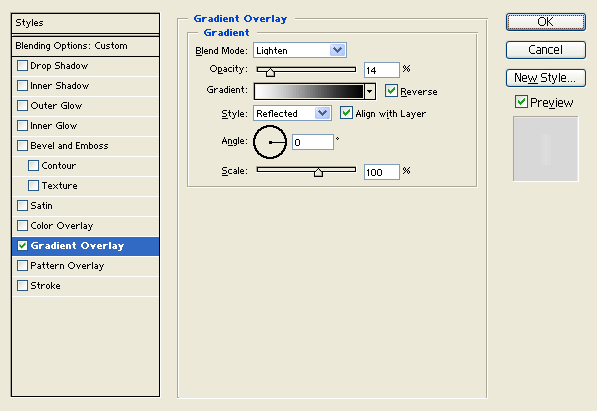The height and width of the screenshot is (411, 597).
Task: Enable the Inner Shadow checkbox
Action: (x=22, y=86)
